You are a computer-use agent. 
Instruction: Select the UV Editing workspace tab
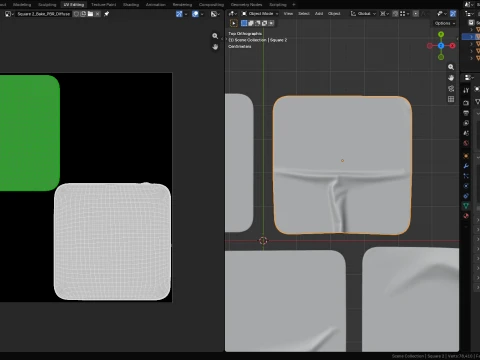(x=74, y=5)
